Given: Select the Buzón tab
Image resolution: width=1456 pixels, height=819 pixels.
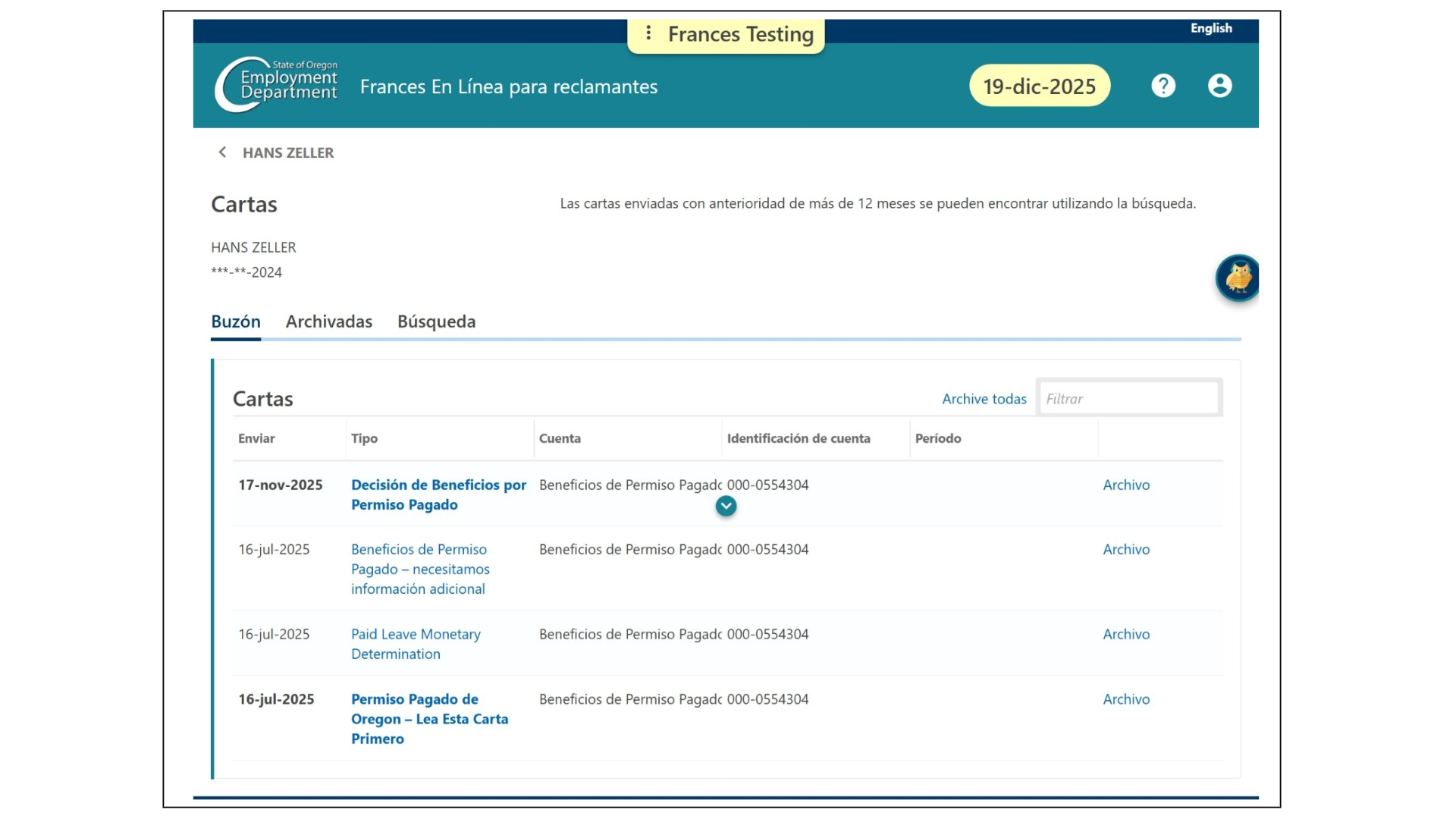Looking at the screenshot, I should pyautogui.click(x=236, y=322).
